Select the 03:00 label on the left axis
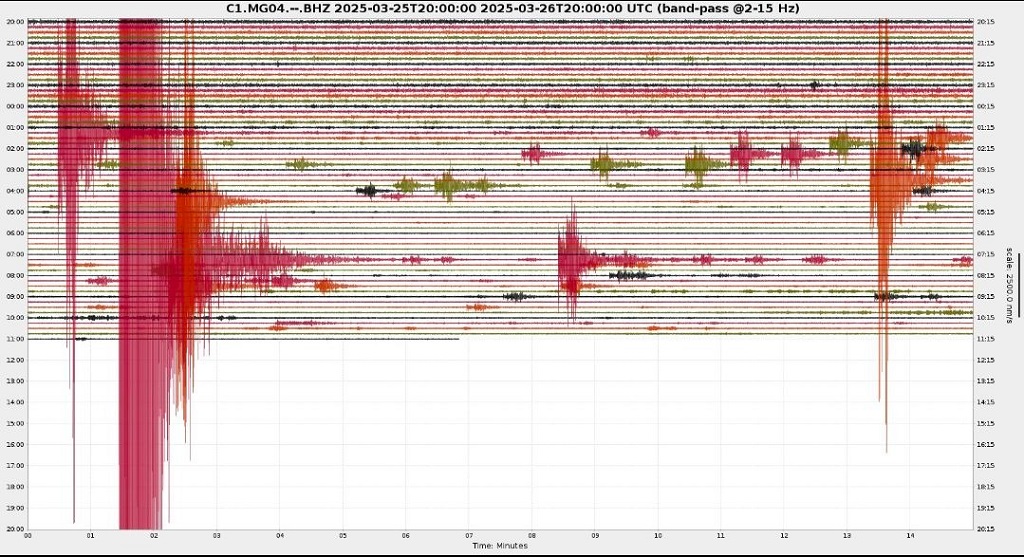The height and width of the screenshot is (557, 1024). pyautogui.click(x=16, y=170)
